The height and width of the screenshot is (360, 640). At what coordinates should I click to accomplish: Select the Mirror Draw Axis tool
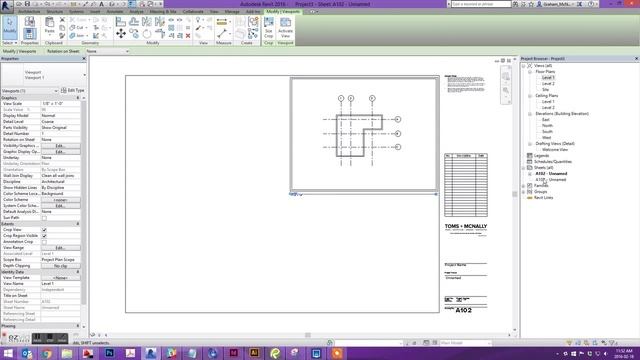tap(160, 22)
